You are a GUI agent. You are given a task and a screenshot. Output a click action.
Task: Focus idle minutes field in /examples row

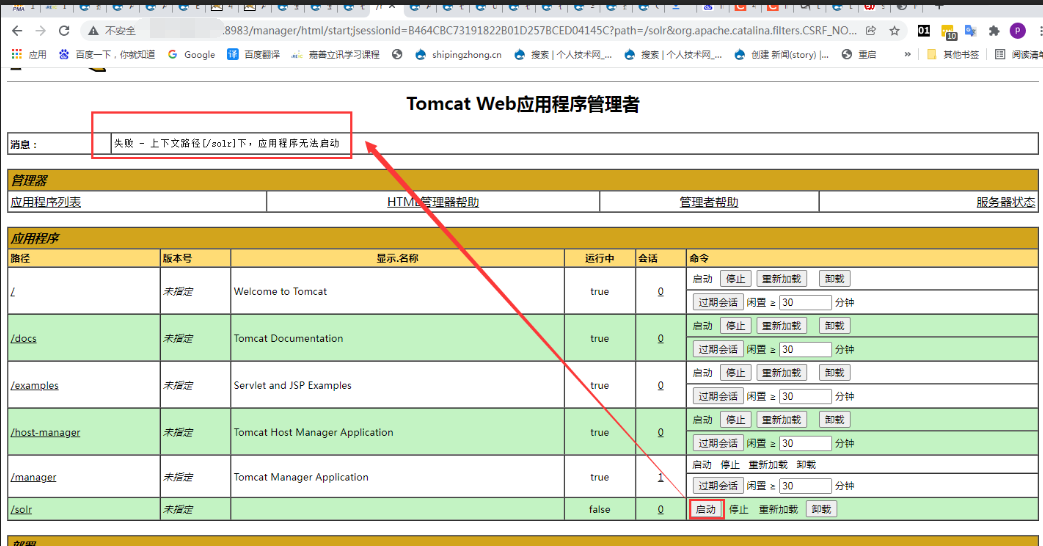pos(805,396)
